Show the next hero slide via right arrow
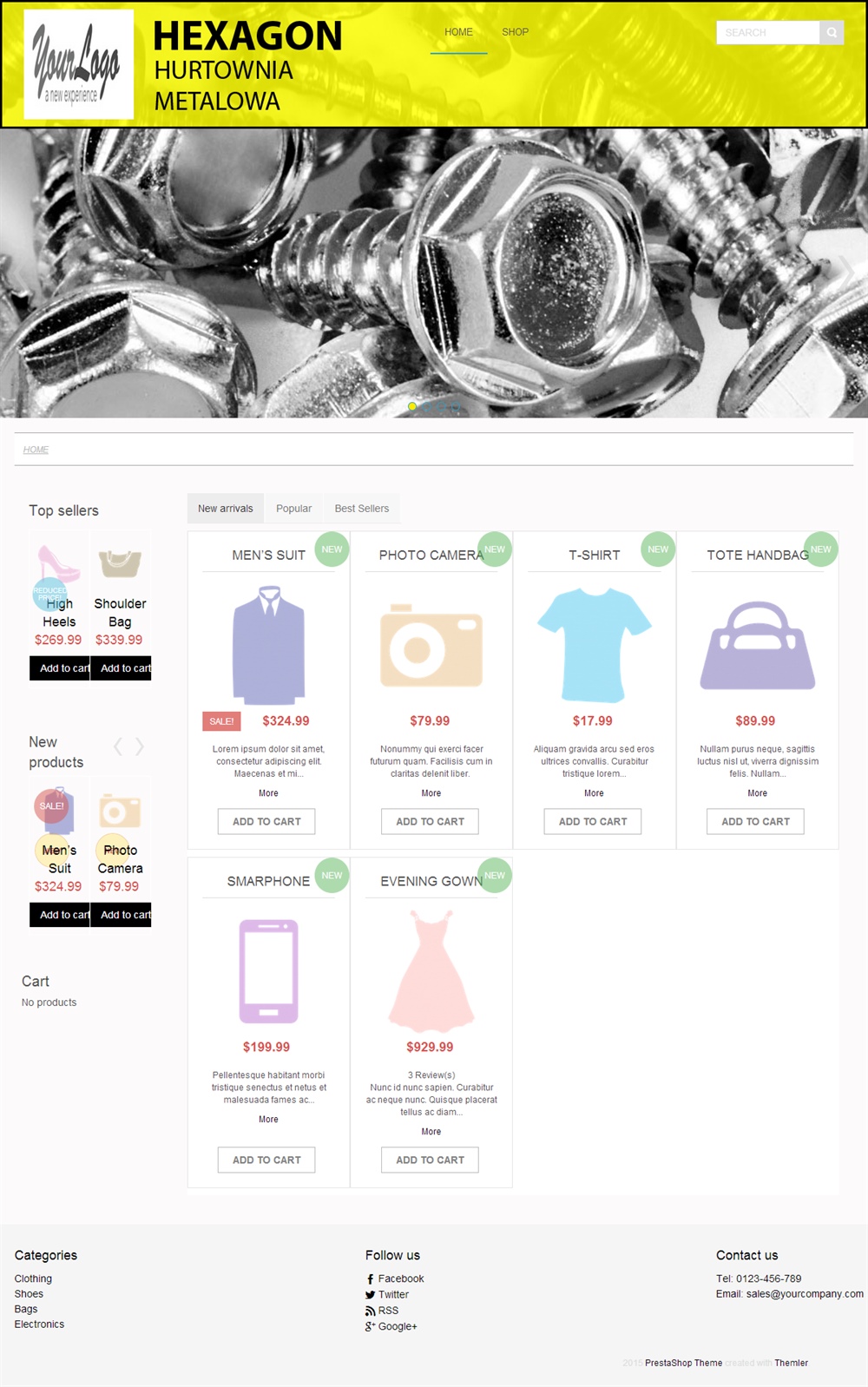868x1387 pixels. click(846, 272)
